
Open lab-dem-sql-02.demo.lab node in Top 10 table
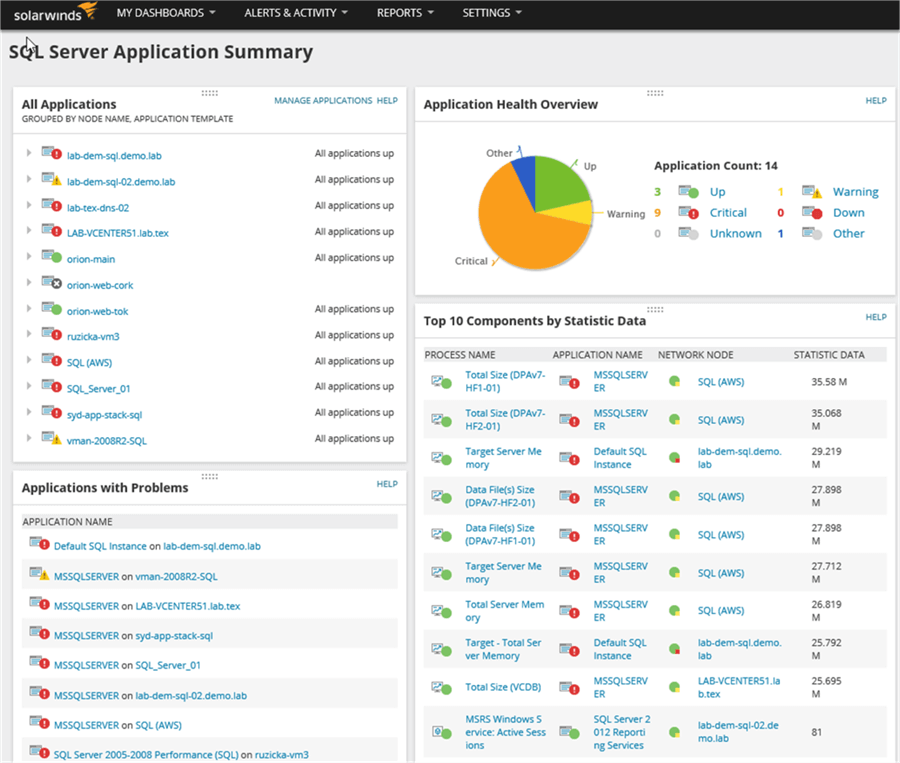738,732
